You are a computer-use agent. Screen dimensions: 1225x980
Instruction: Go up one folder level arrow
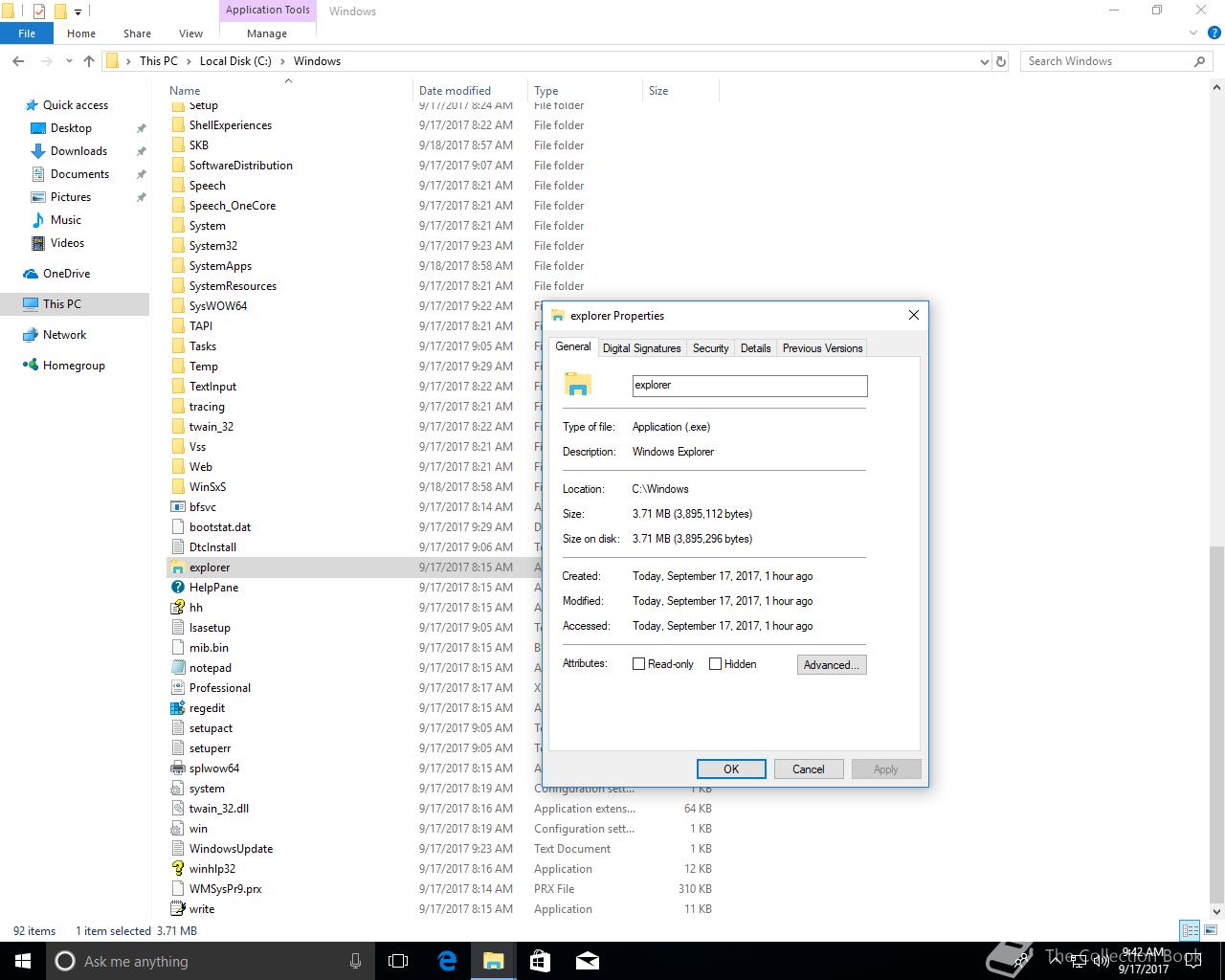[89, 60]
